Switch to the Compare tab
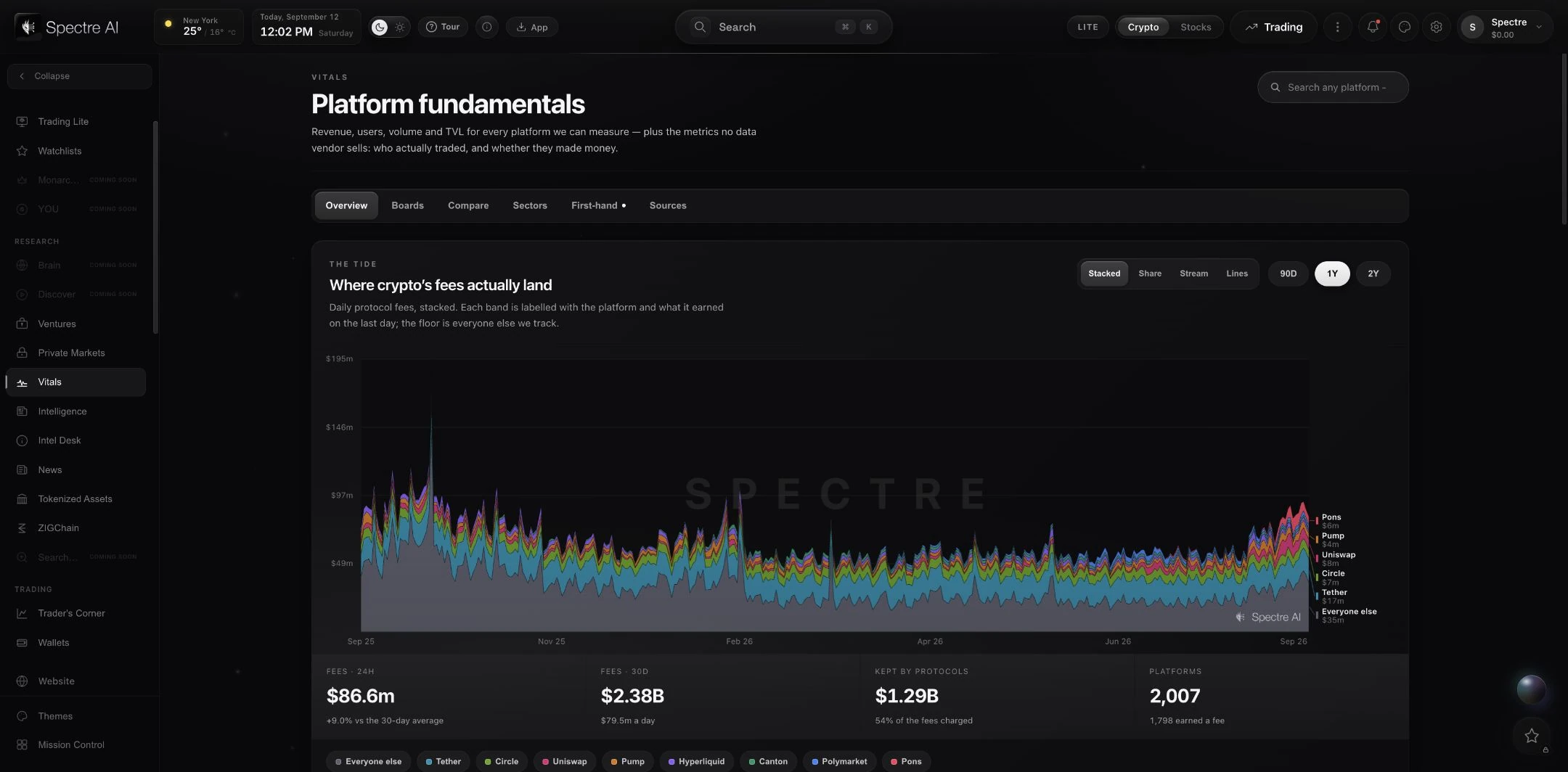The width and height of the screenshot is (1568, 772). (x=468, y=206)
